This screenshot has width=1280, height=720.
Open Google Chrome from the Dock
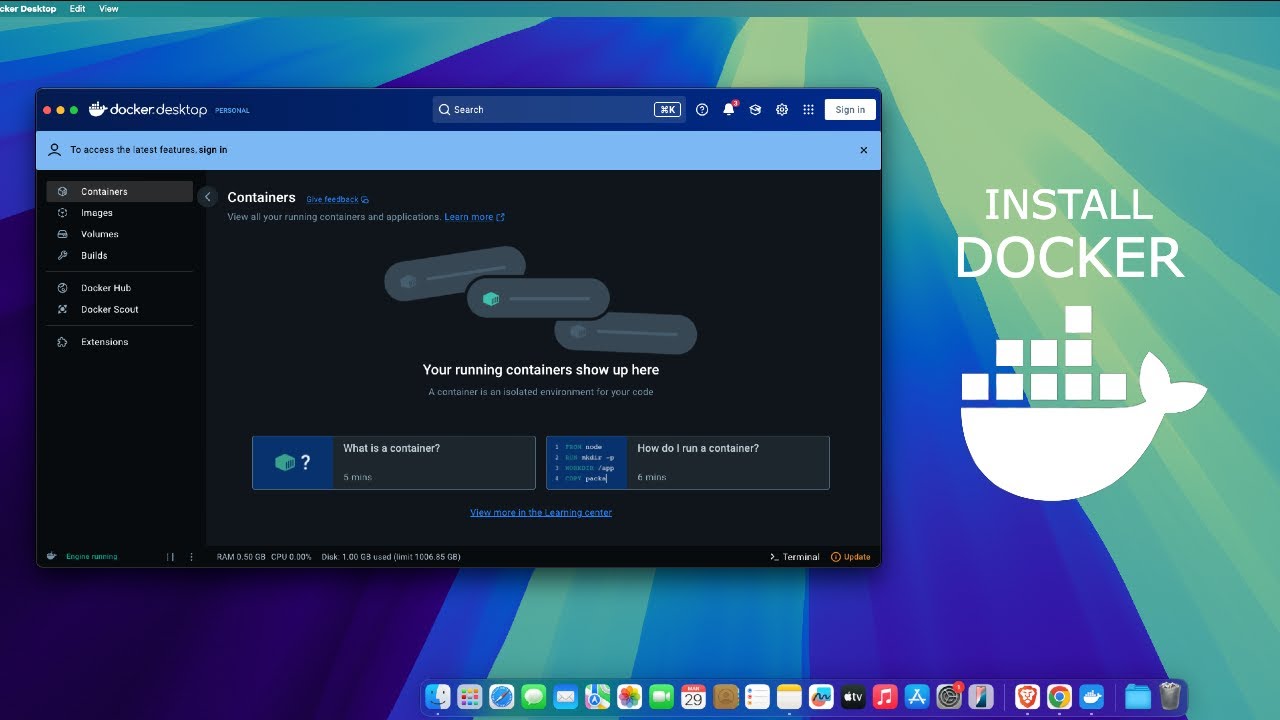1059,697
